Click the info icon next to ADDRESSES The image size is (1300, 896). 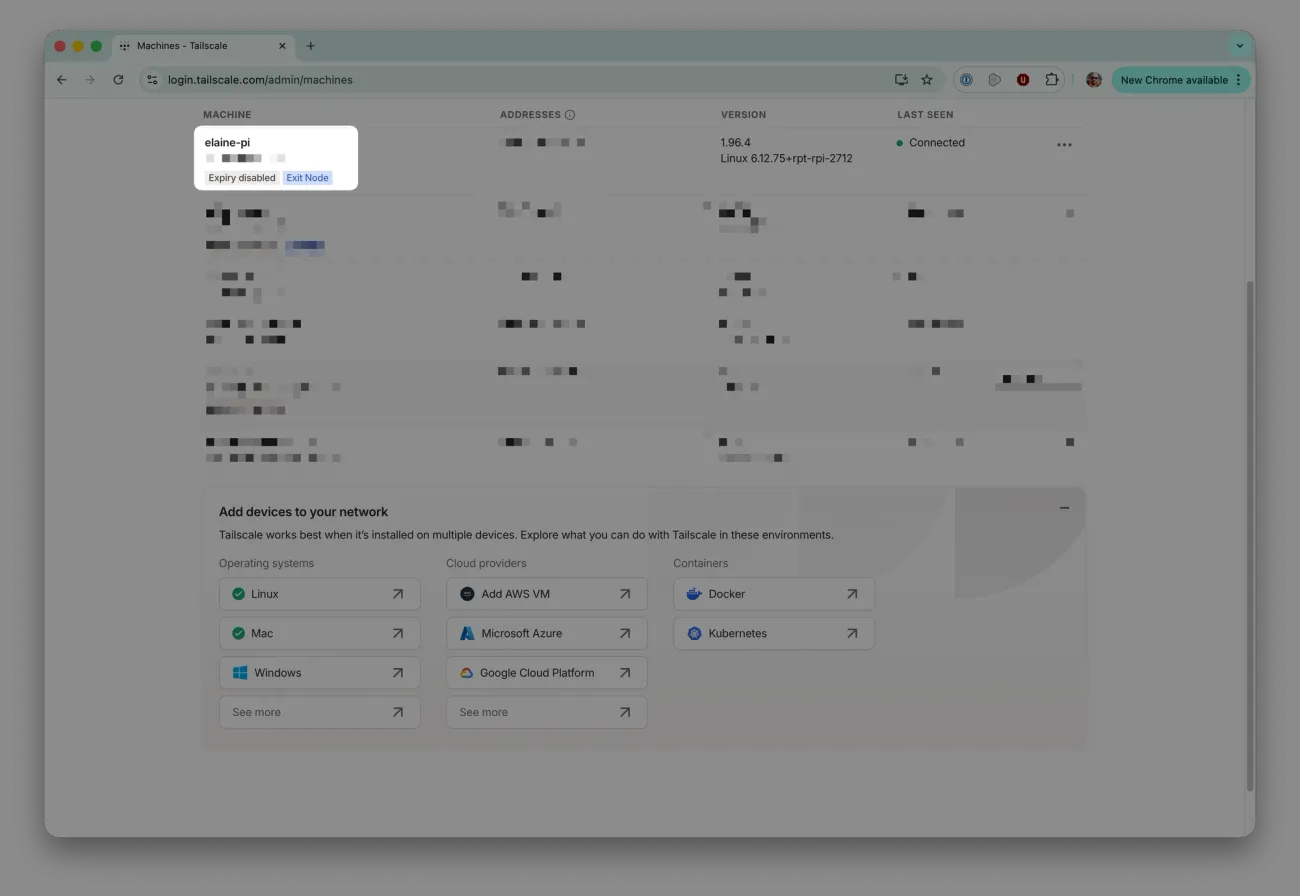570,115
